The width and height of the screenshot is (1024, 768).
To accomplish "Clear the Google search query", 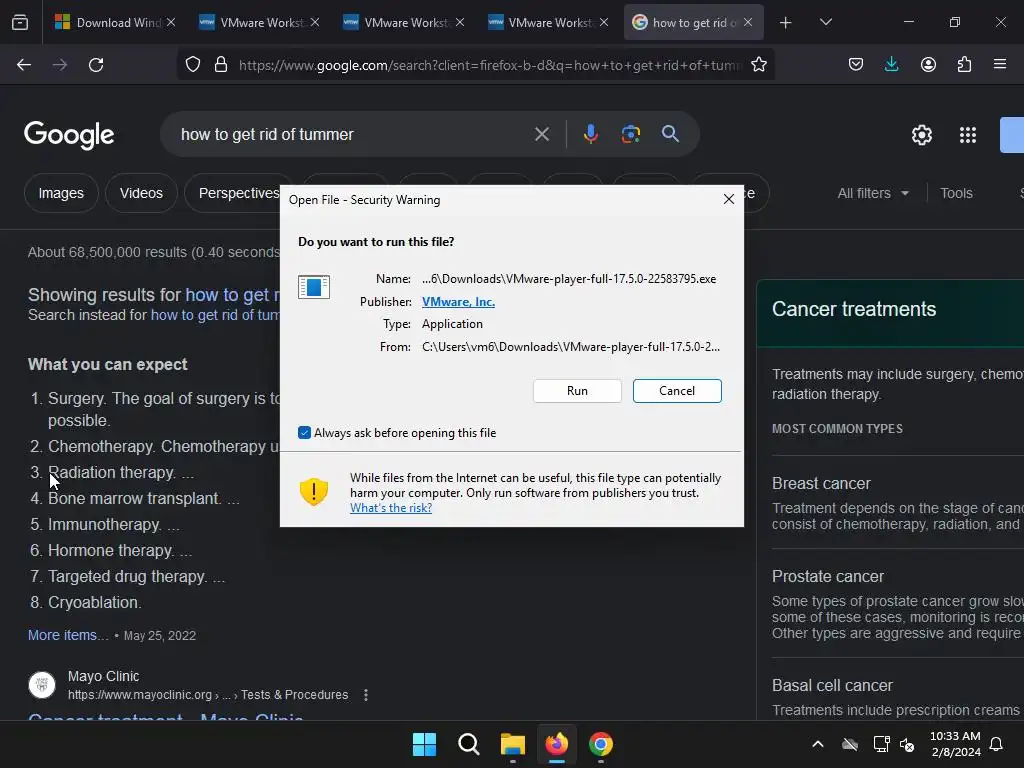I will click(541, 135).
